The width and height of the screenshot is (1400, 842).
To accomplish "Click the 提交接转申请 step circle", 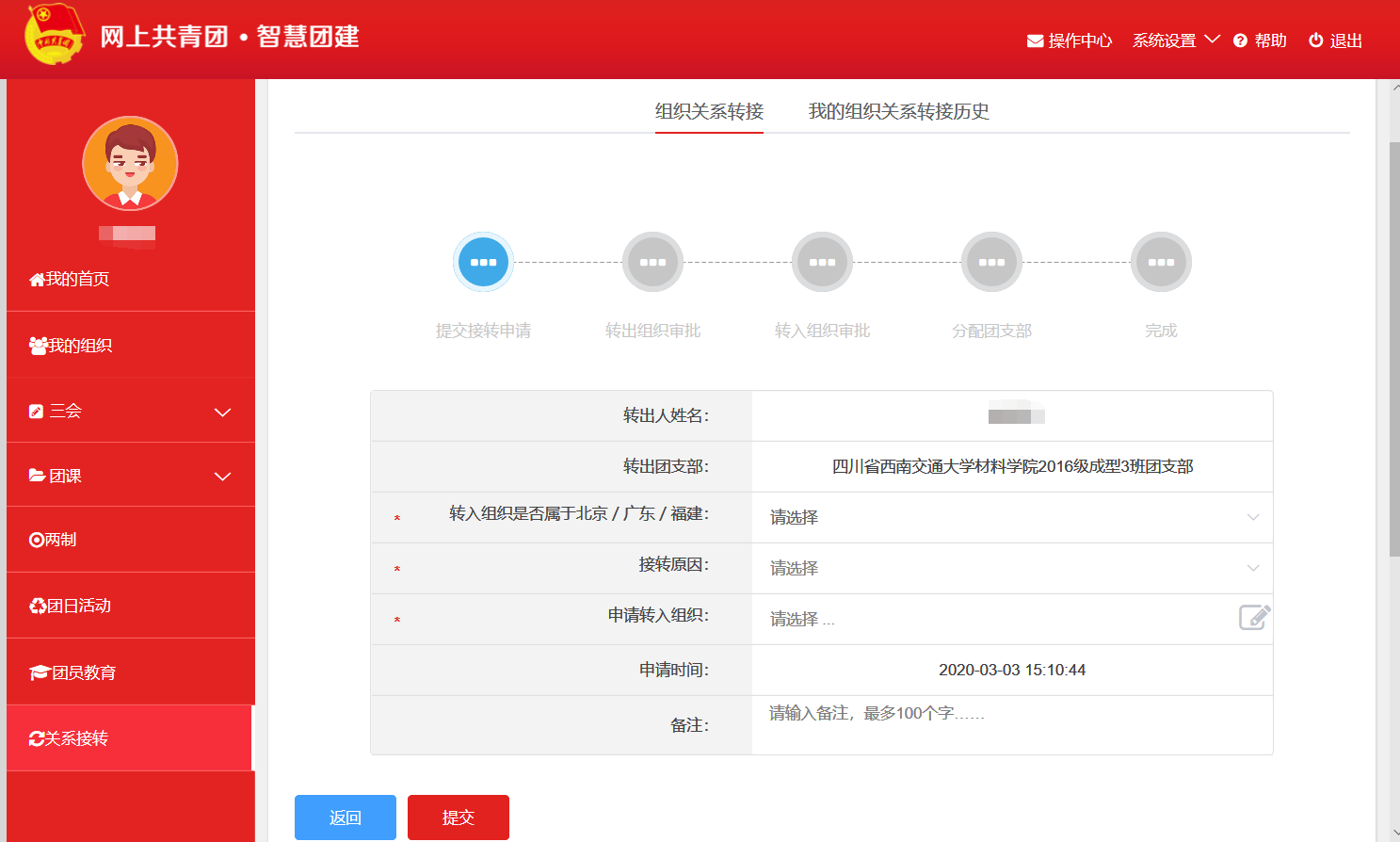I will click(x=483, y=263).
